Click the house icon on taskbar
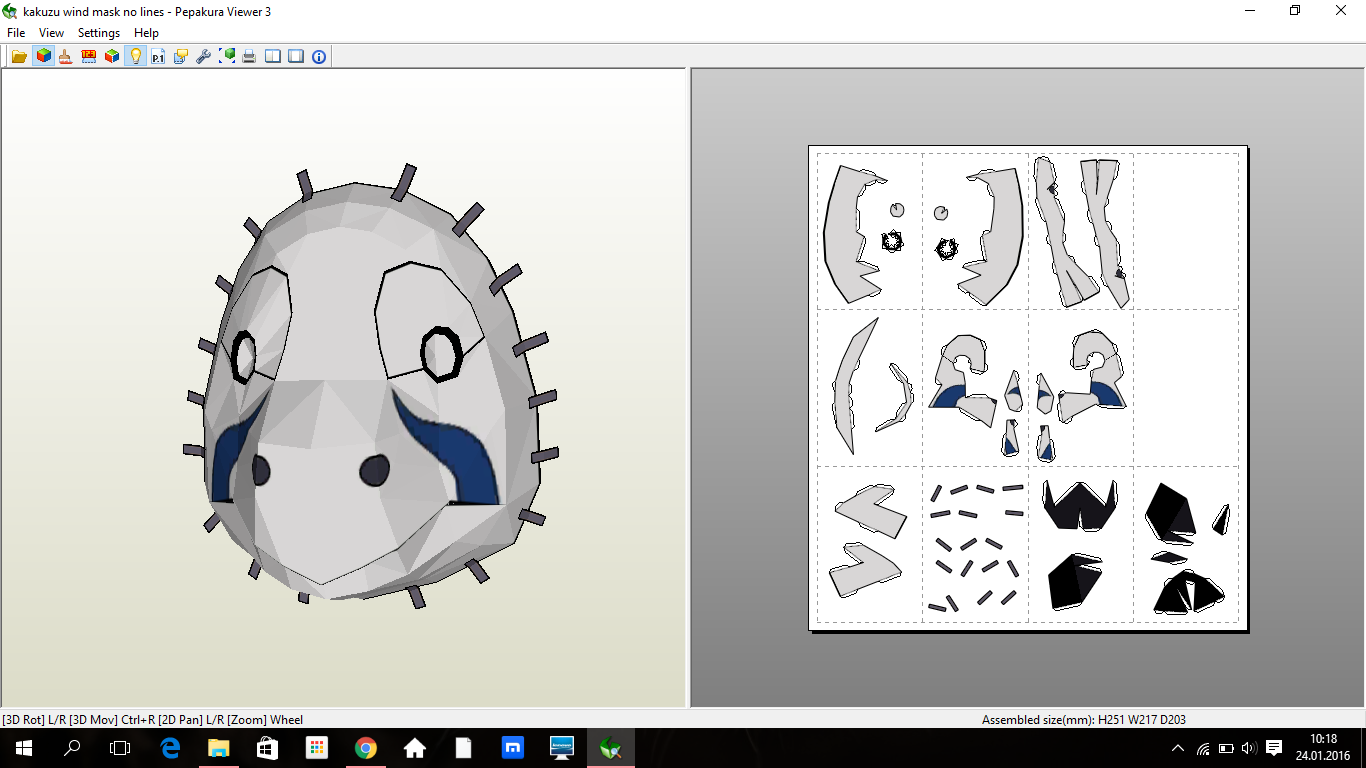This screenshot has height=768, width=1366. (x=414, y=748)
